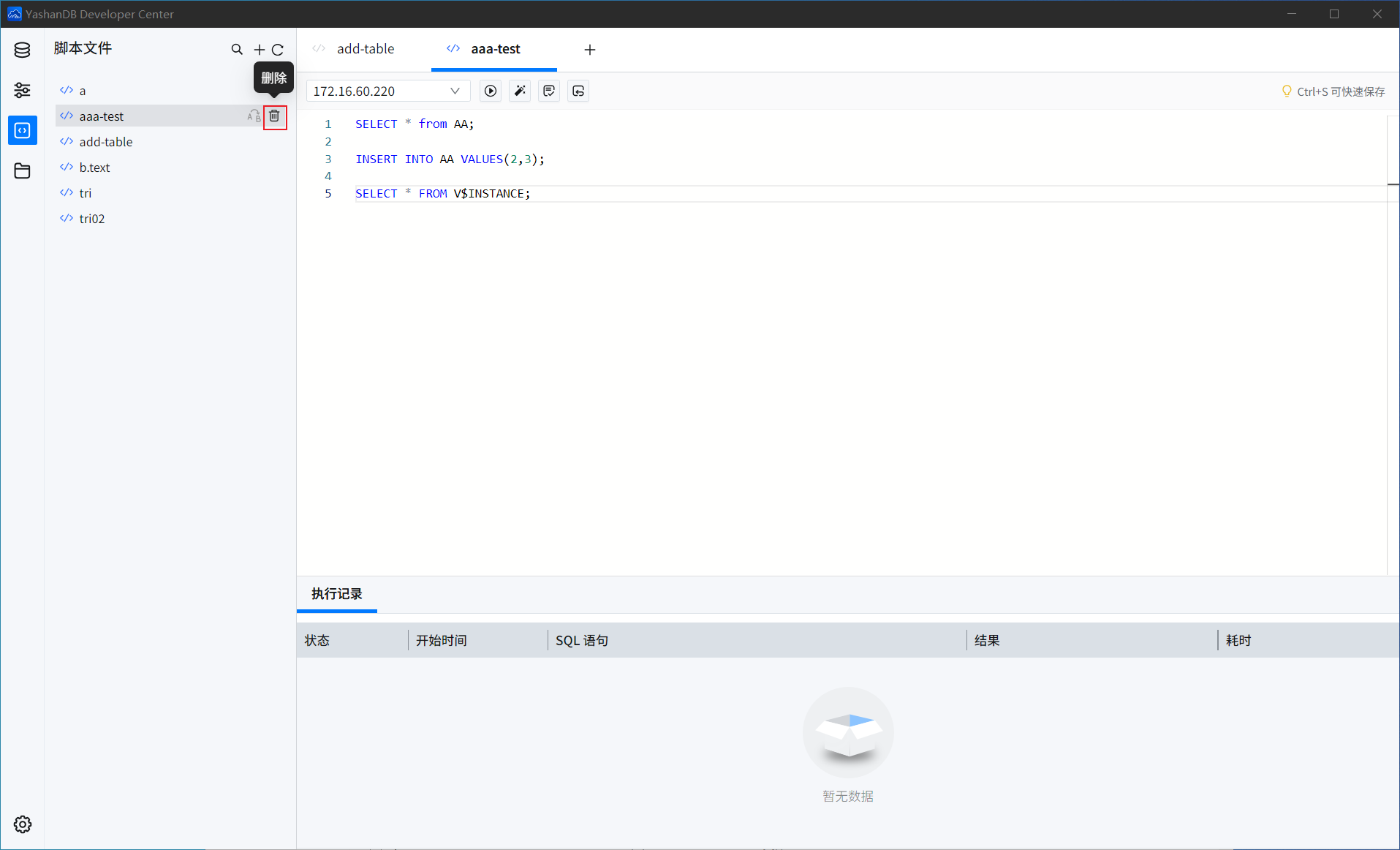
Task: Click the SQL validation check icon
Action: (x=548, y=91)
